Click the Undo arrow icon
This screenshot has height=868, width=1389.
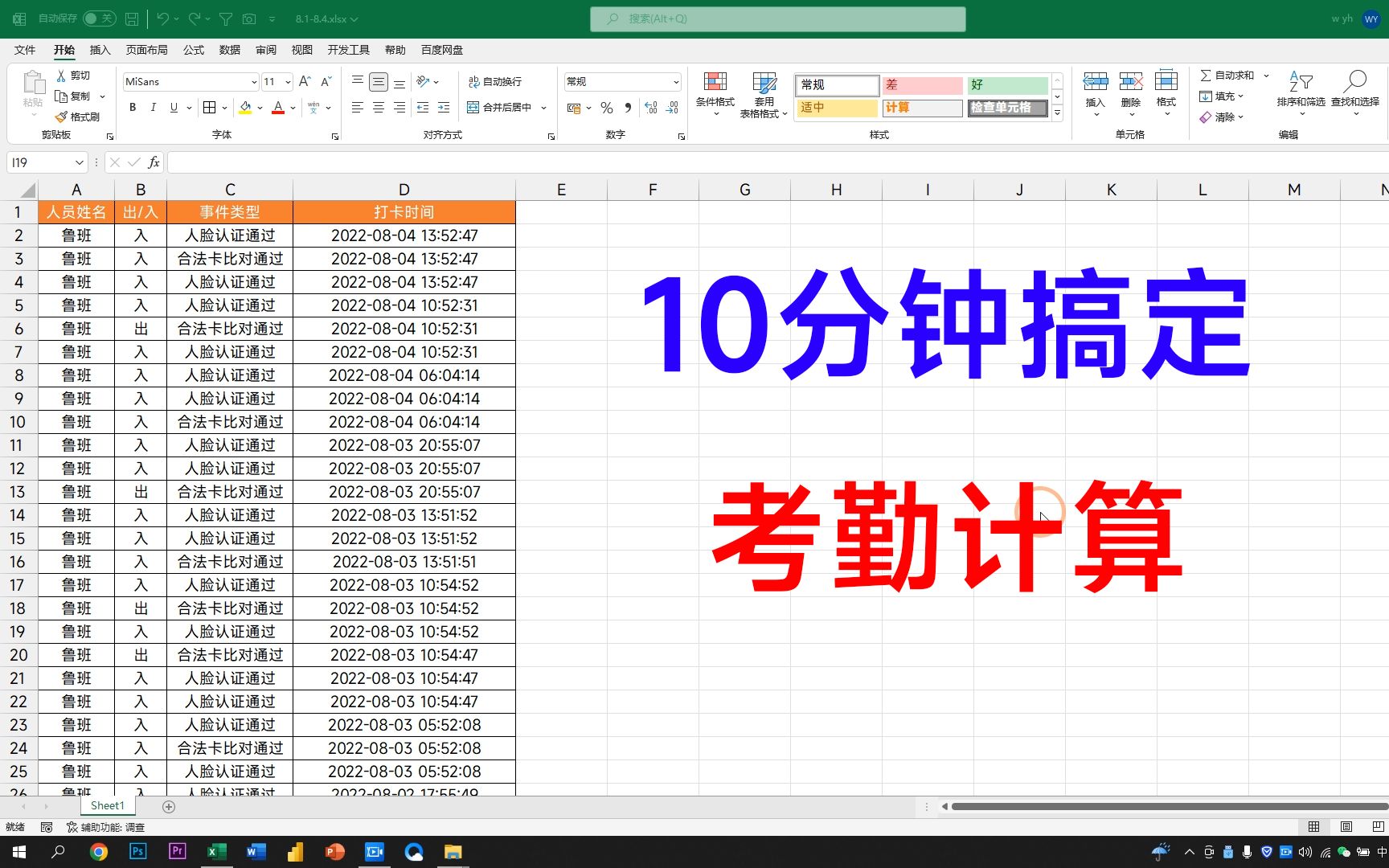tap(163, 18)
